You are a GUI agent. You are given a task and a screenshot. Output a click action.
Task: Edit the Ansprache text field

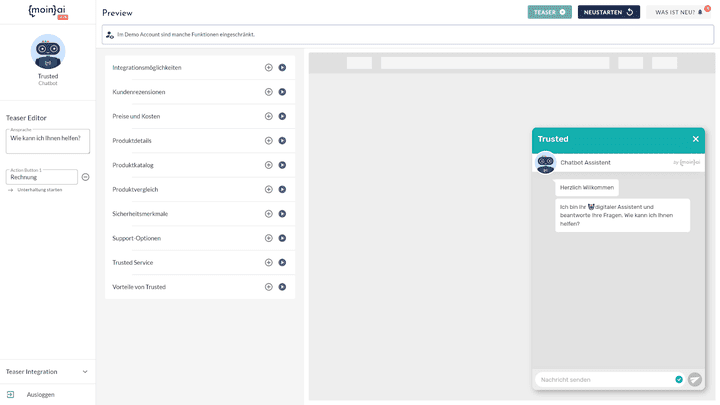pos(48,141)
